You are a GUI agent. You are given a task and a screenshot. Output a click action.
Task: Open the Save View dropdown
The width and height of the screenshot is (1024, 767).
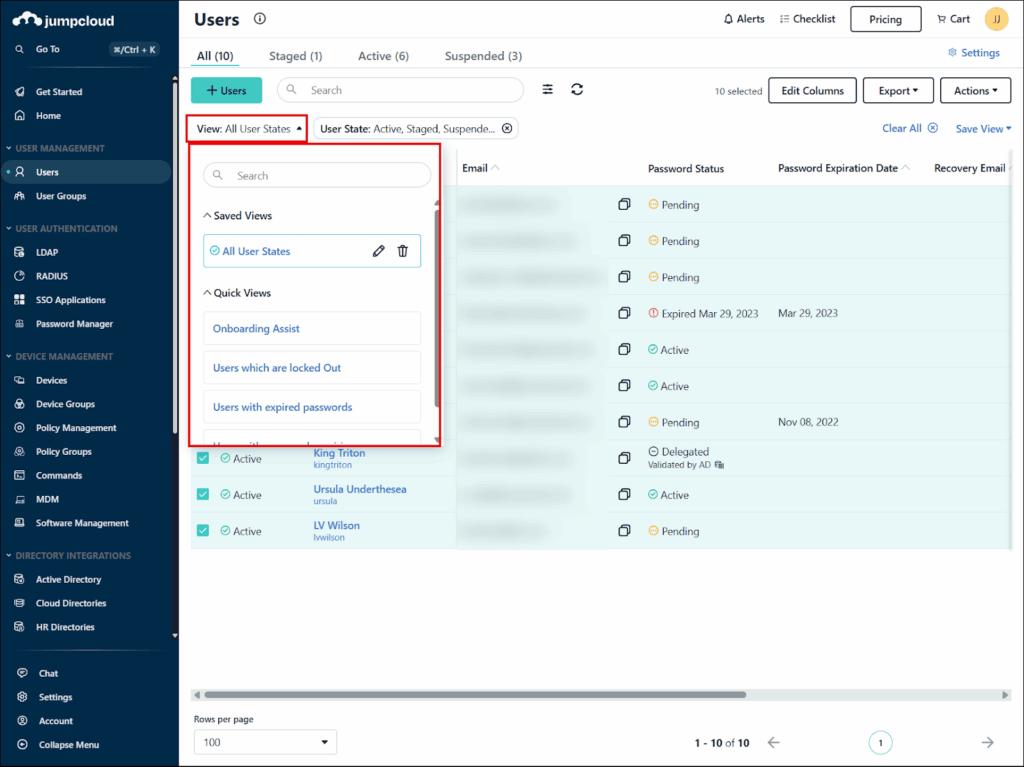pyautogui.click(x=984, y=129)
